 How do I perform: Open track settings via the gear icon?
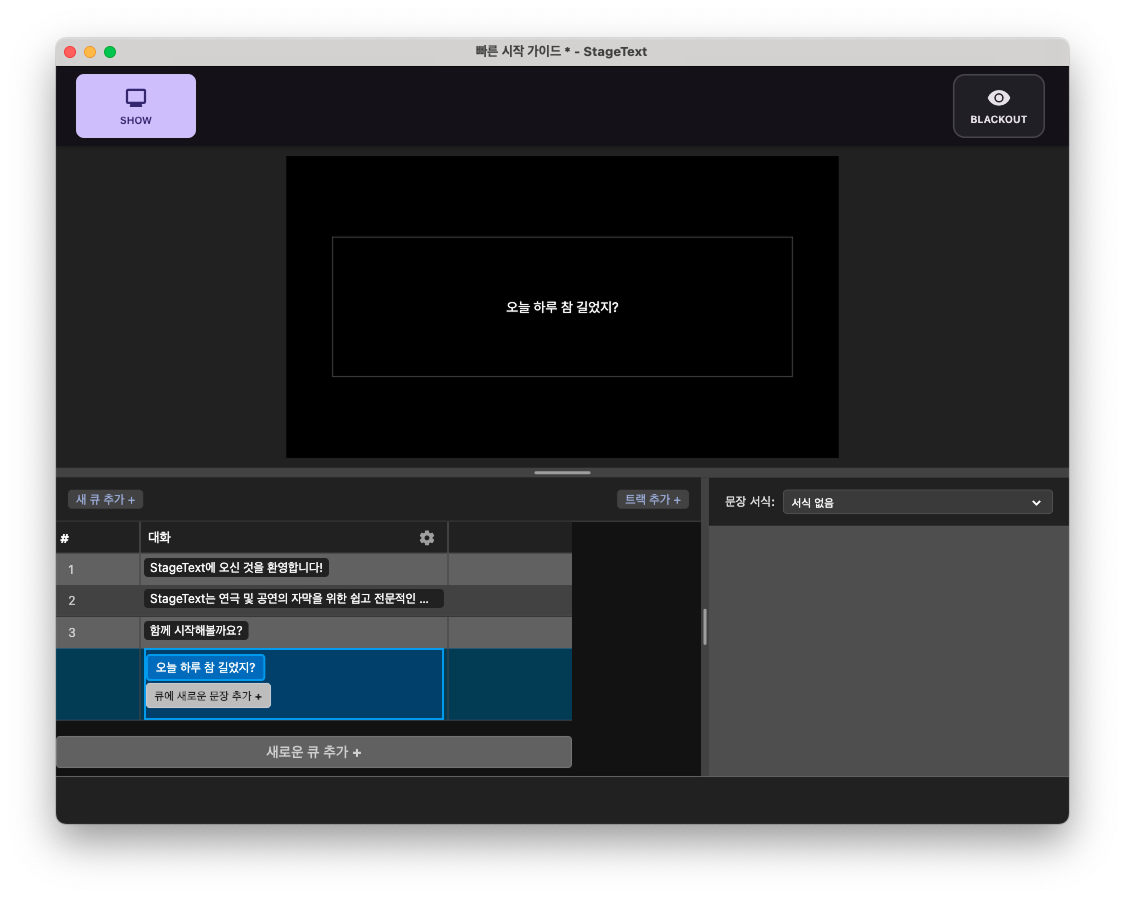[x=427, y=537]
